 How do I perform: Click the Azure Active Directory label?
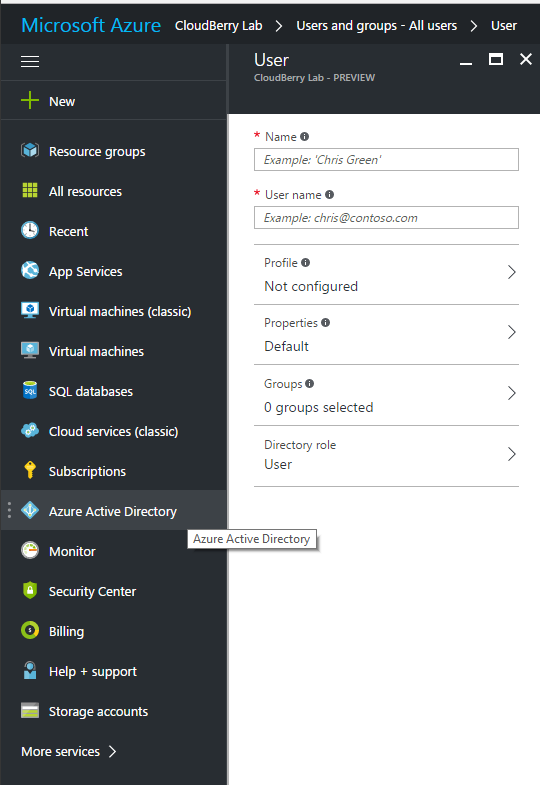[x=113, y=511]
